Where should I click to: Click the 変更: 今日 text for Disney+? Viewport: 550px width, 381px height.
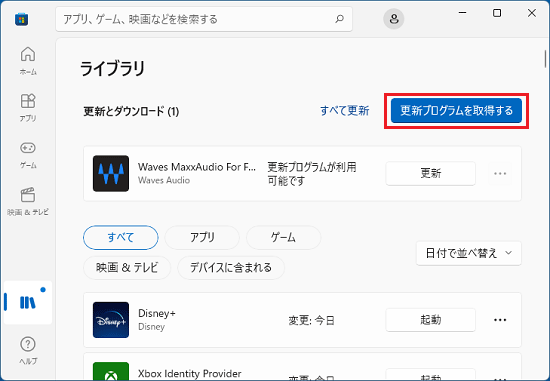pyautogui.click(x=311, y=321)
